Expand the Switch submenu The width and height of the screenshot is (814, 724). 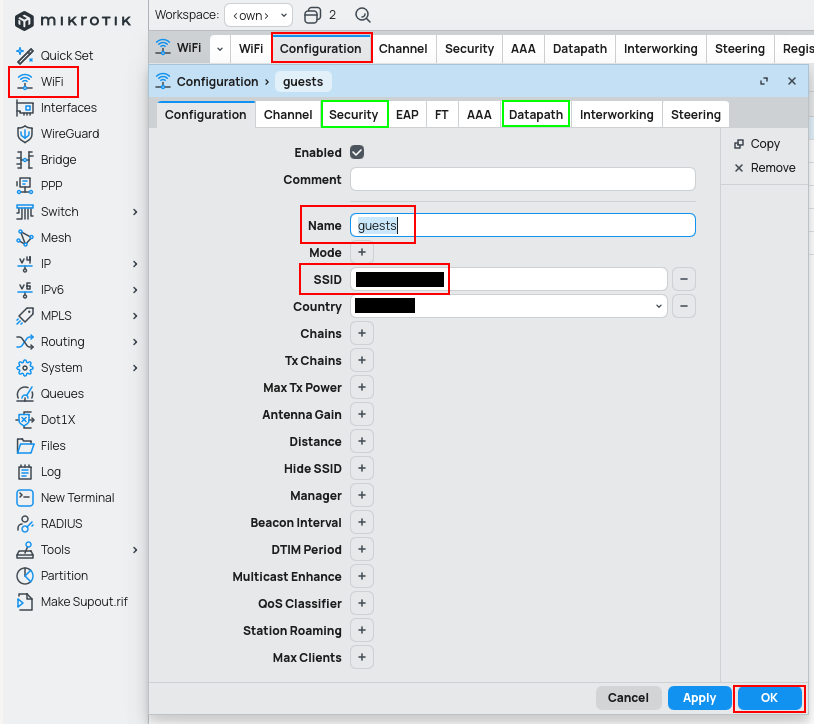135,212
